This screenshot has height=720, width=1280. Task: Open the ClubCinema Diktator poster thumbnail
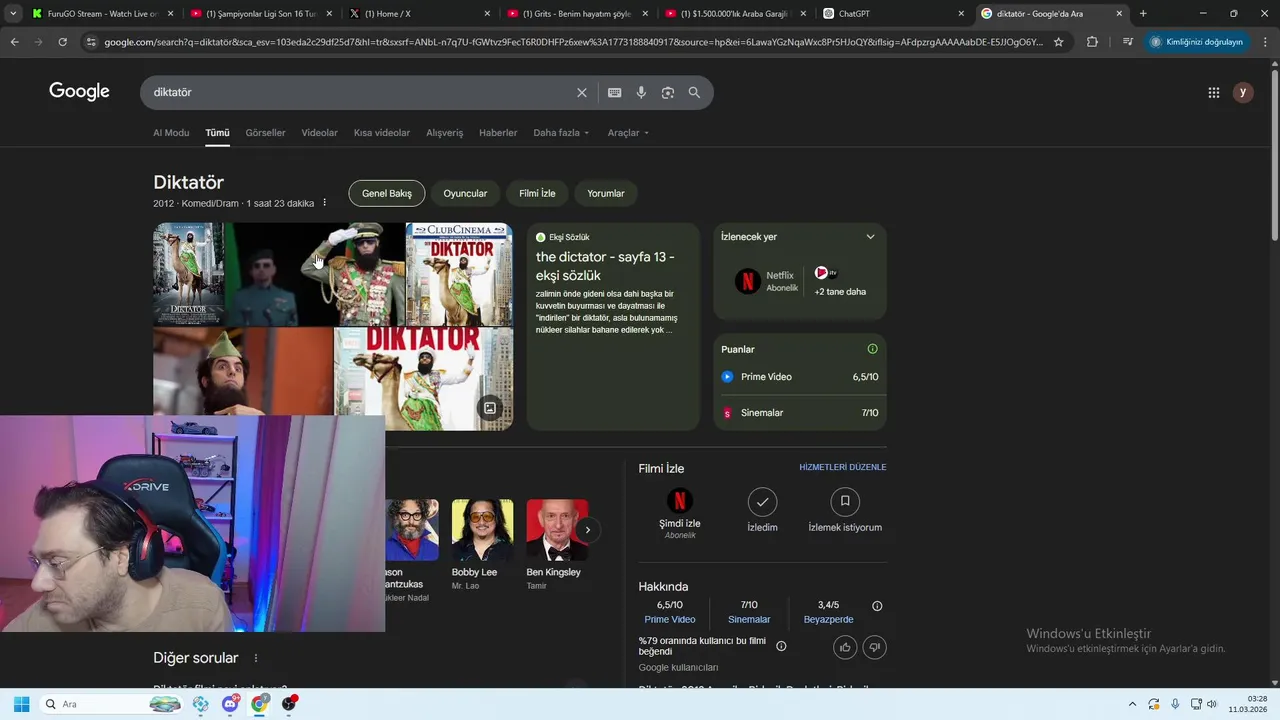(x=459, y=274)
